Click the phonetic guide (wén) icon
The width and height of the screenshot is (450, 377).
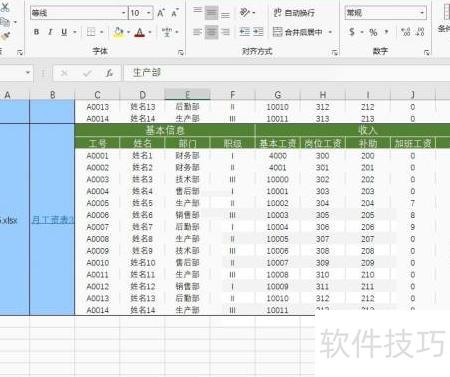pos(167,32)
